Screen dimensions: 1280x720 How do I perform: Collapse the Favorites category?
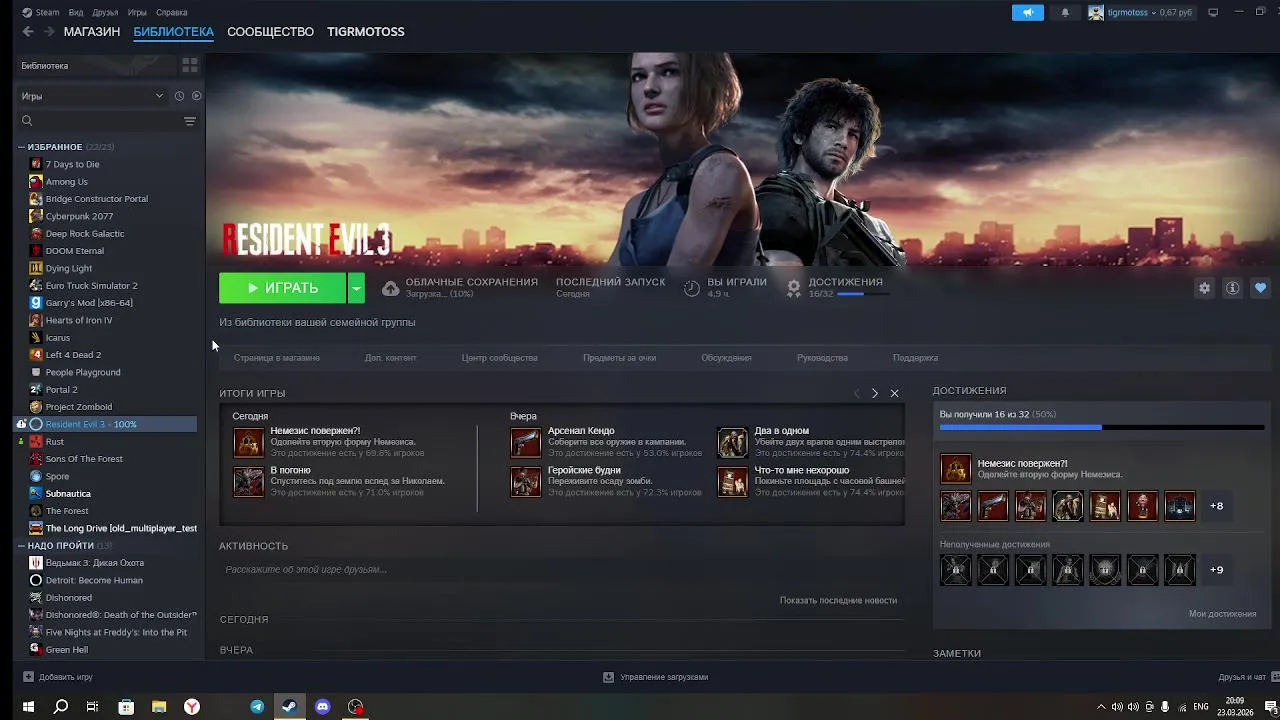pyautogui.click(x=21, y=147)
